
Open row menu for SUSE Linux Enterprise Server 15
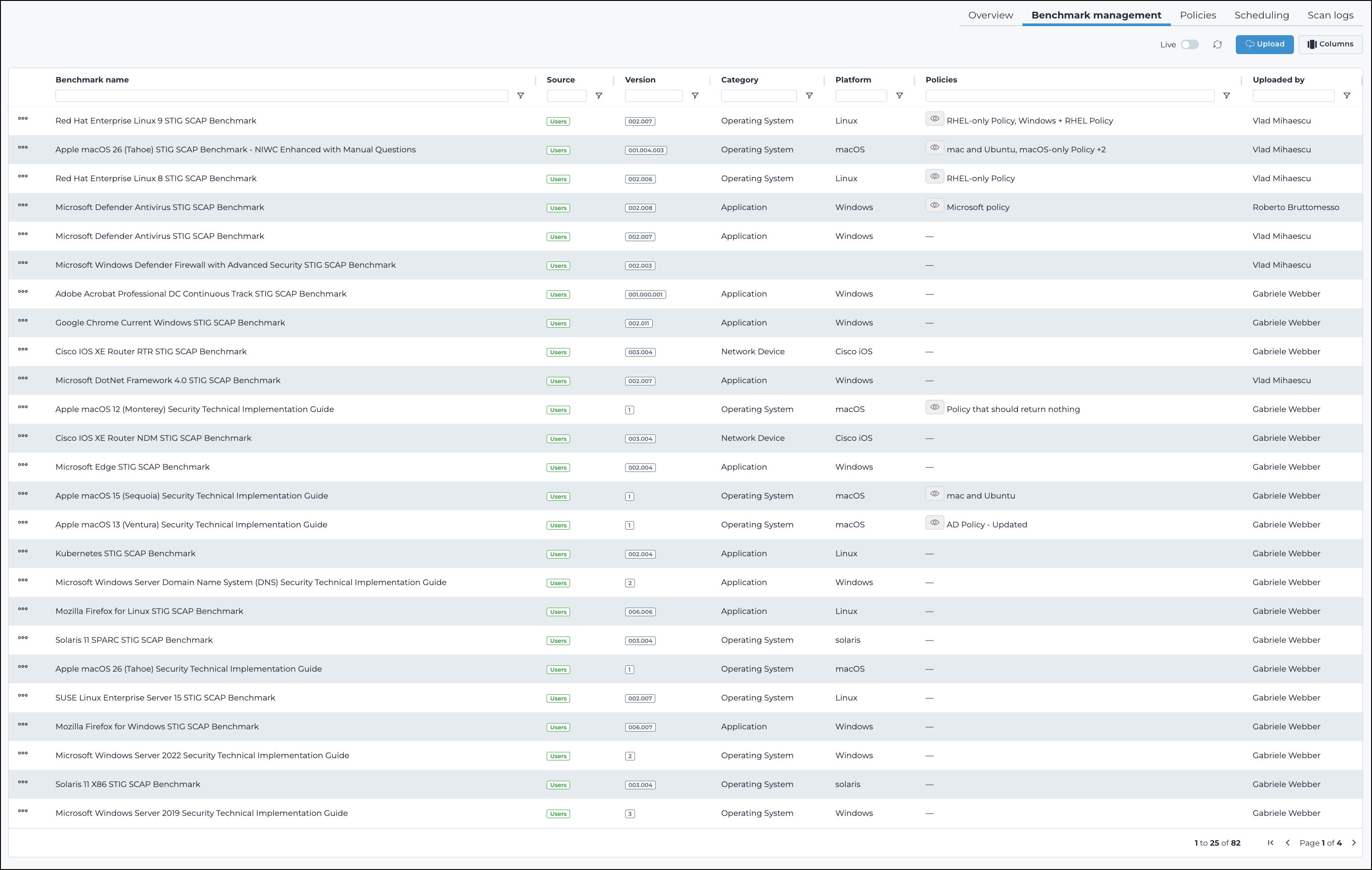click(x=23, y=695)
